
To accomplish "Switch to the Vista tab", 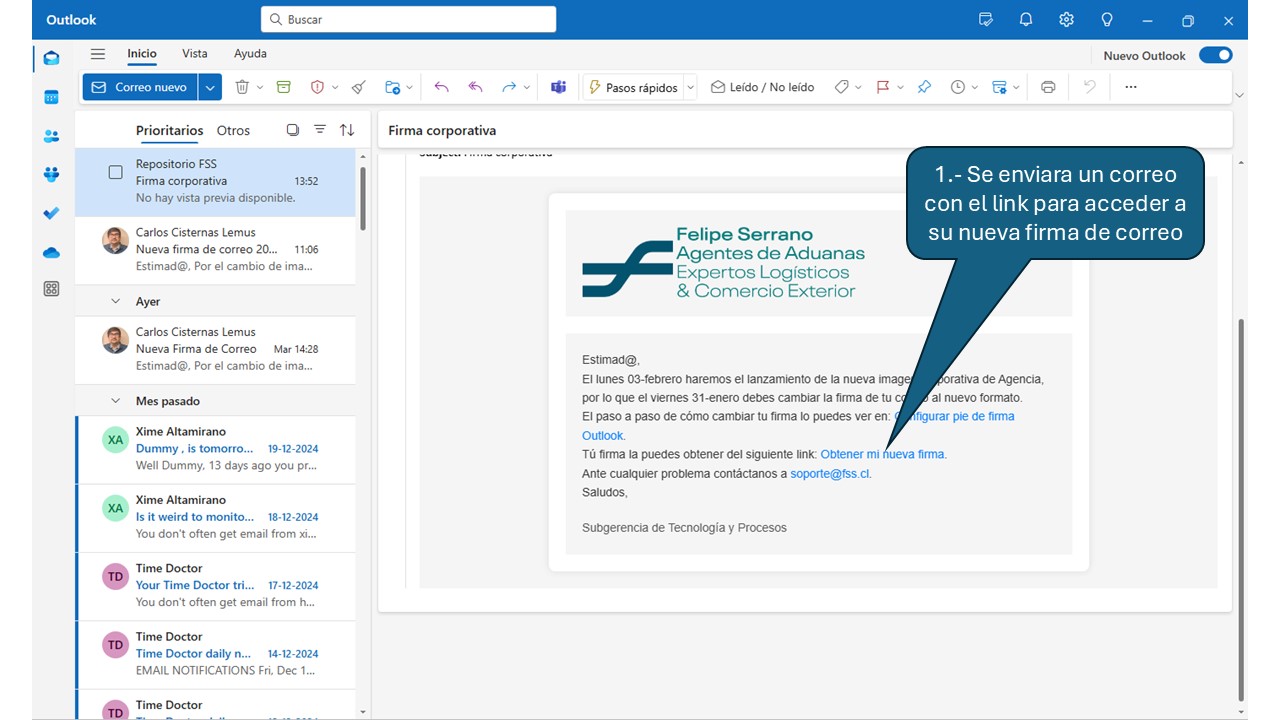I will coord(195,54).
